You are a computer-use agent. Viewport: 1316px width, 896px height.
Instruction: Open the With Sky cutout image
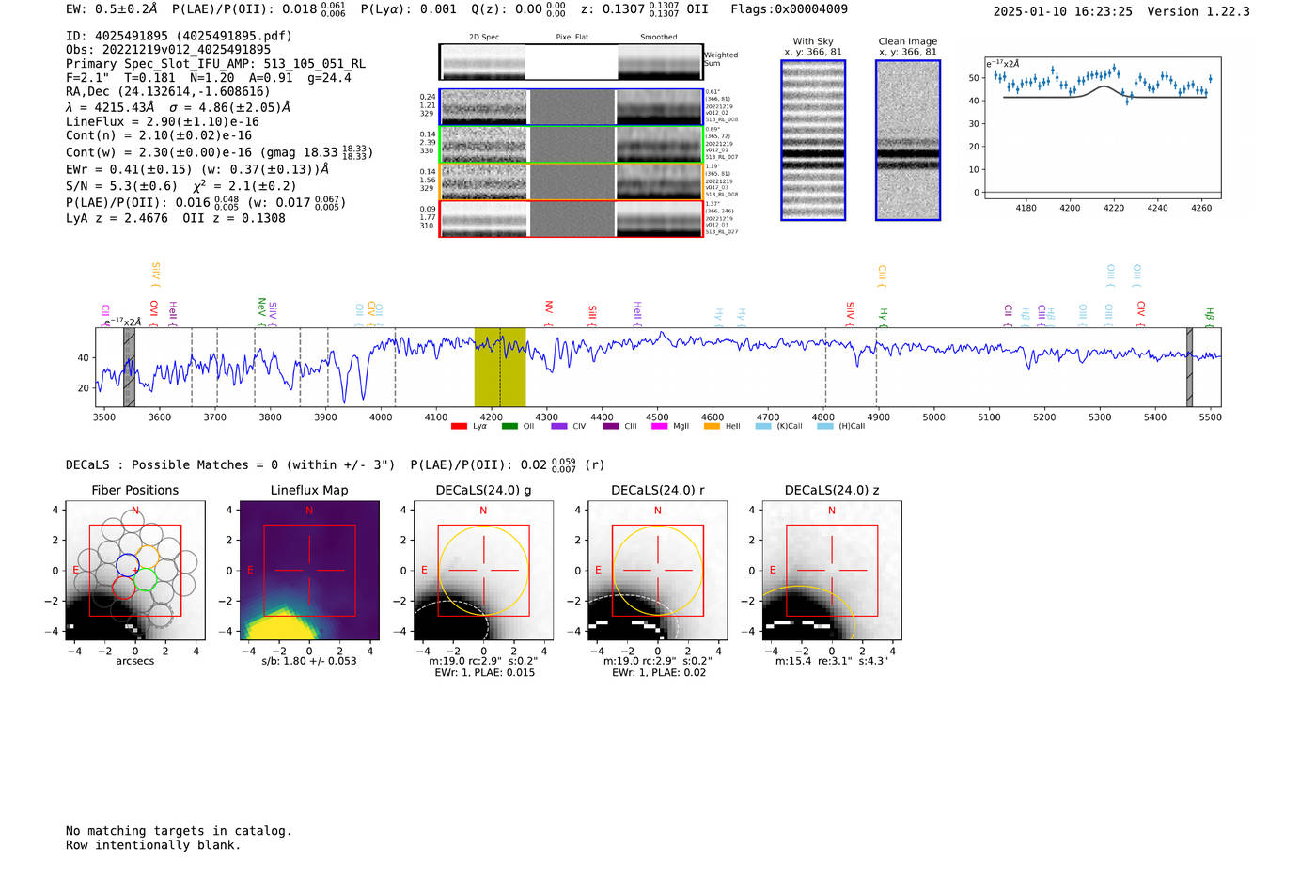click(x=813, y=140)
